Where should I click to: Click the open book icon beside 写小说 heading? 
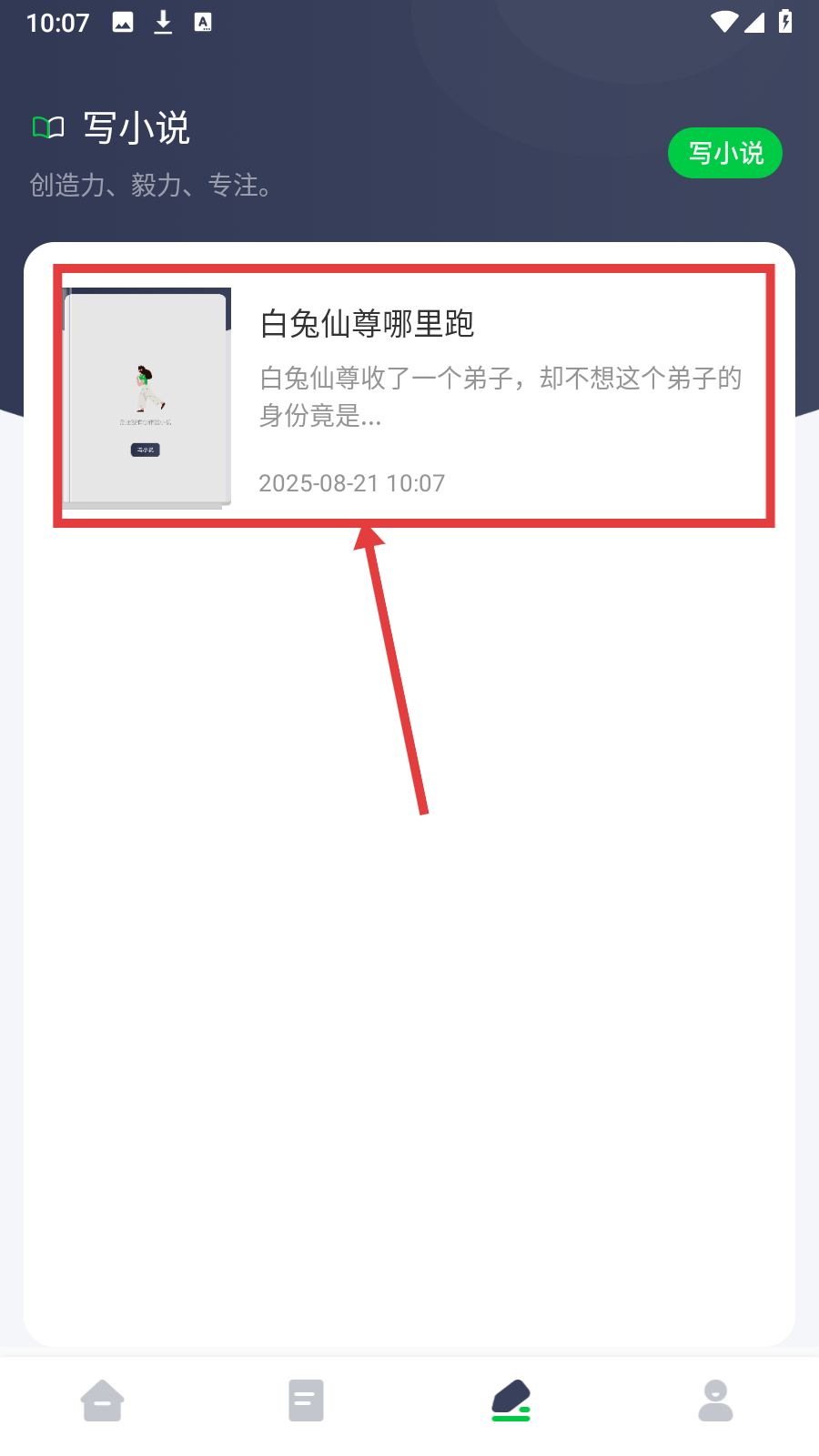click(48, 127)
